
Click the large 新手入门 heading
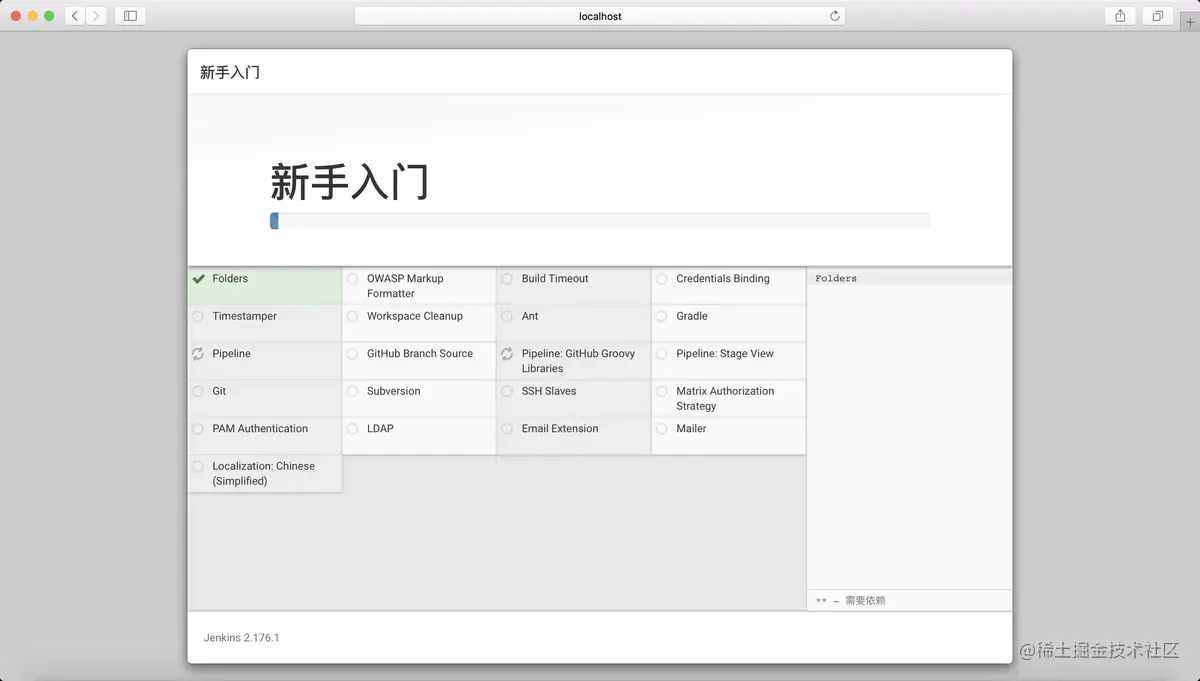click(x=350, y=183)
